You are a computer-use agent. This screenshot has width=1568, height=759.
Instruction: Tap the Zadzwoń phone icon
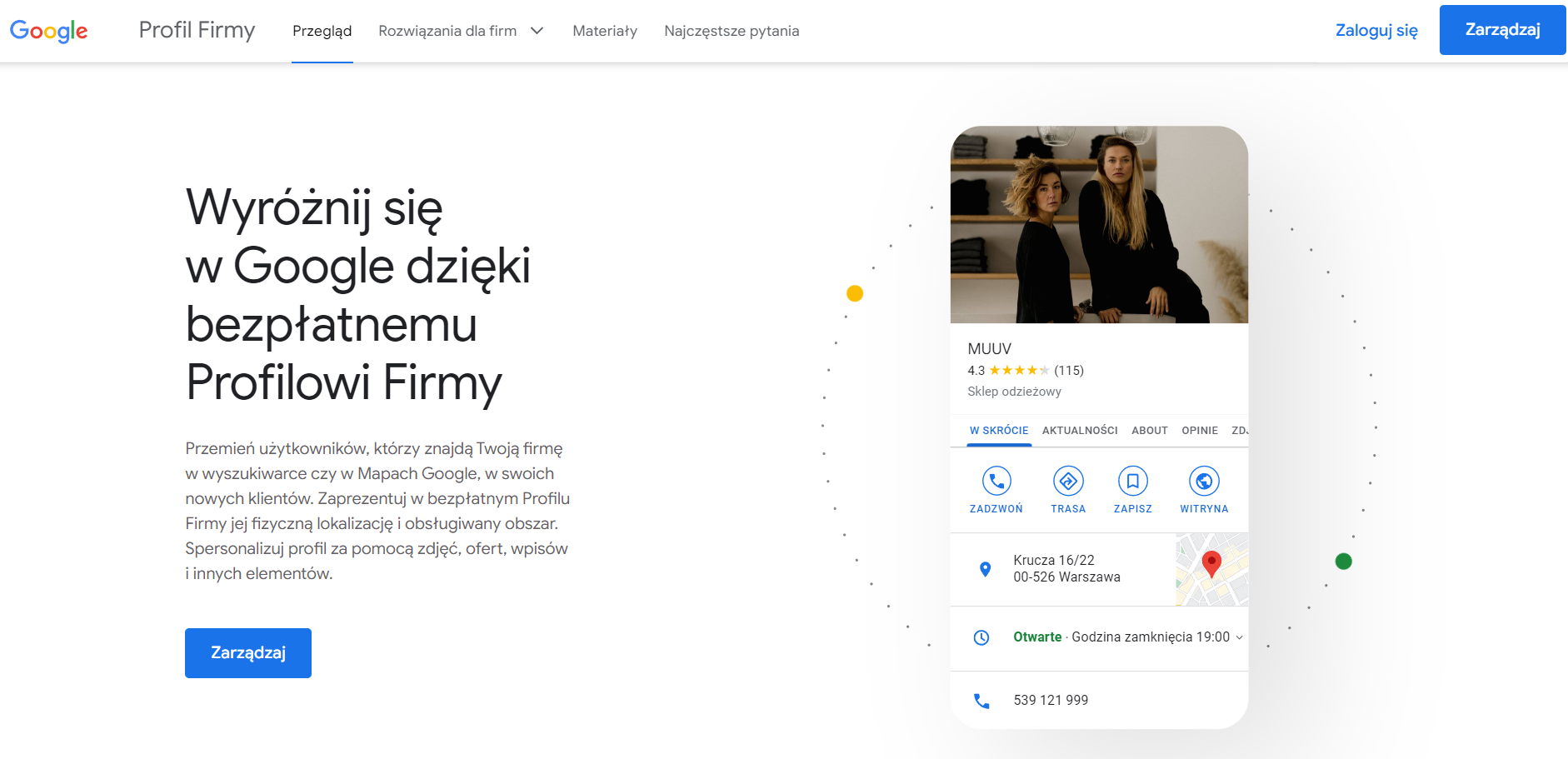[x=996, y=481]
